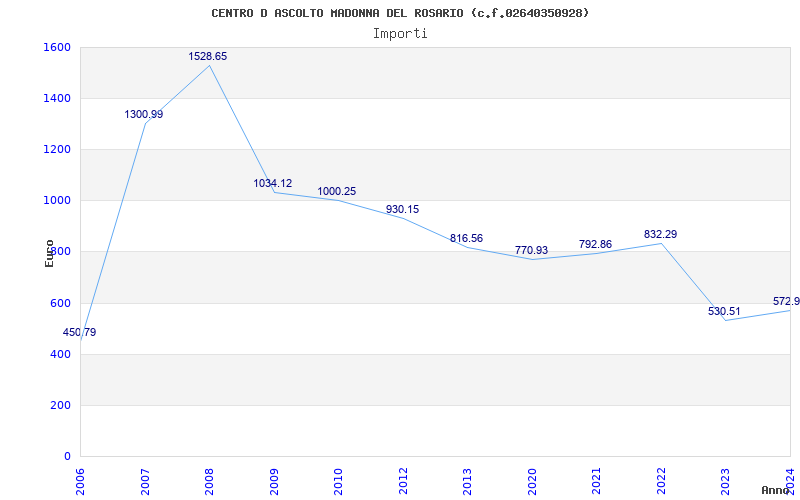
Task: Click the 1600 y-axis tick label
Action: 57,47
